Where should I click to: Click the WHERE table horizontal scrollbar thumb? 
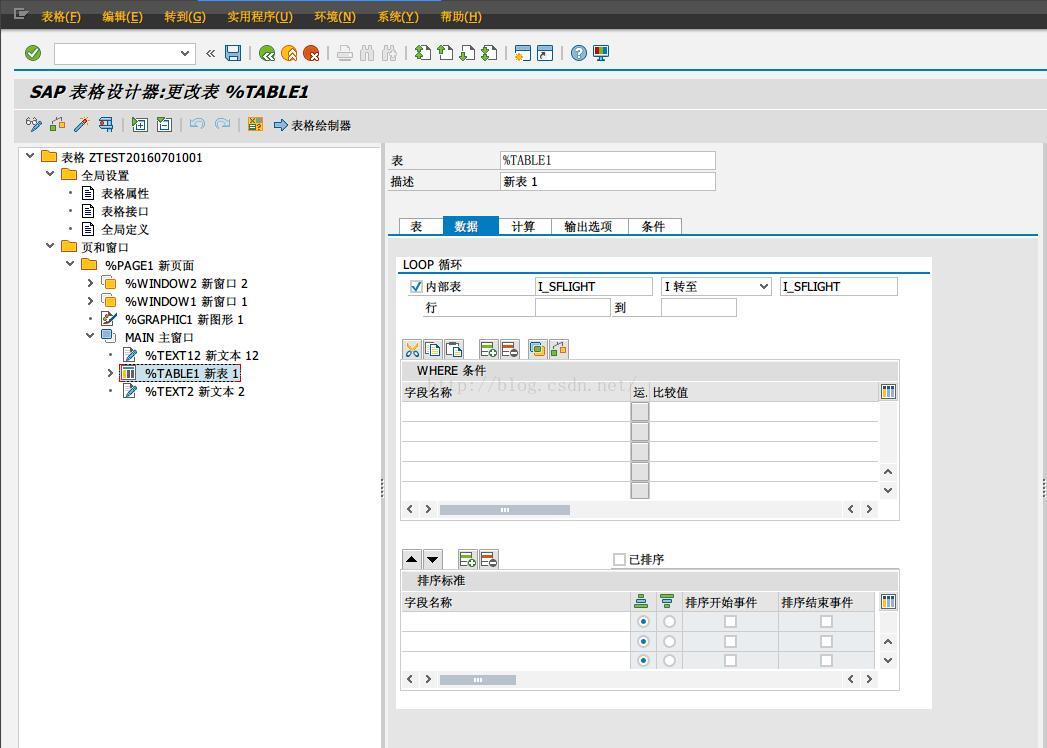[x=505, y=510]
